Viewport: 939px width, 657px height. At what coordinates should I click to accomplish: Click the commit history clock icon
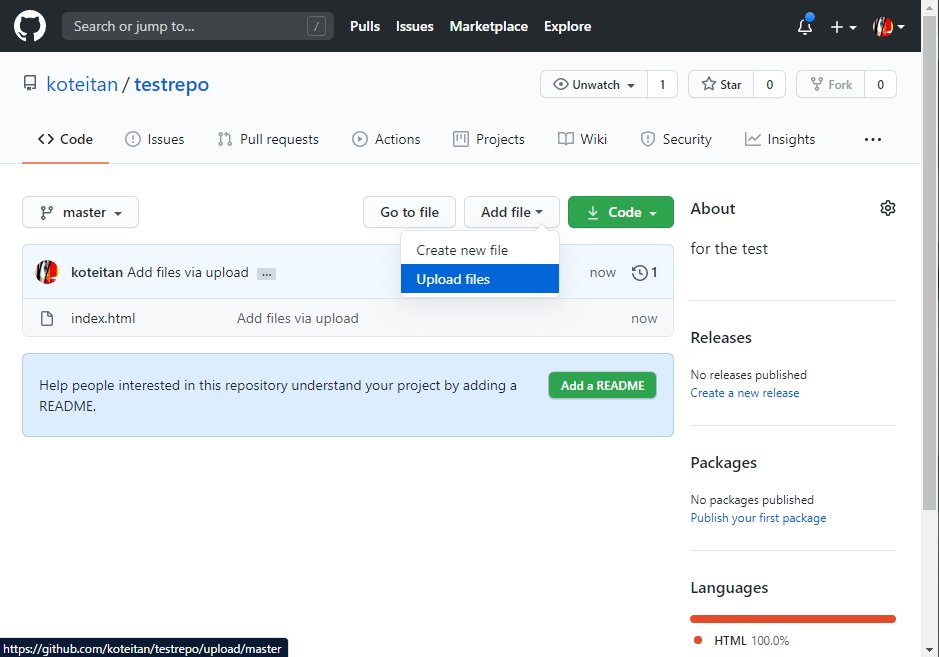[x=640, y=272]
